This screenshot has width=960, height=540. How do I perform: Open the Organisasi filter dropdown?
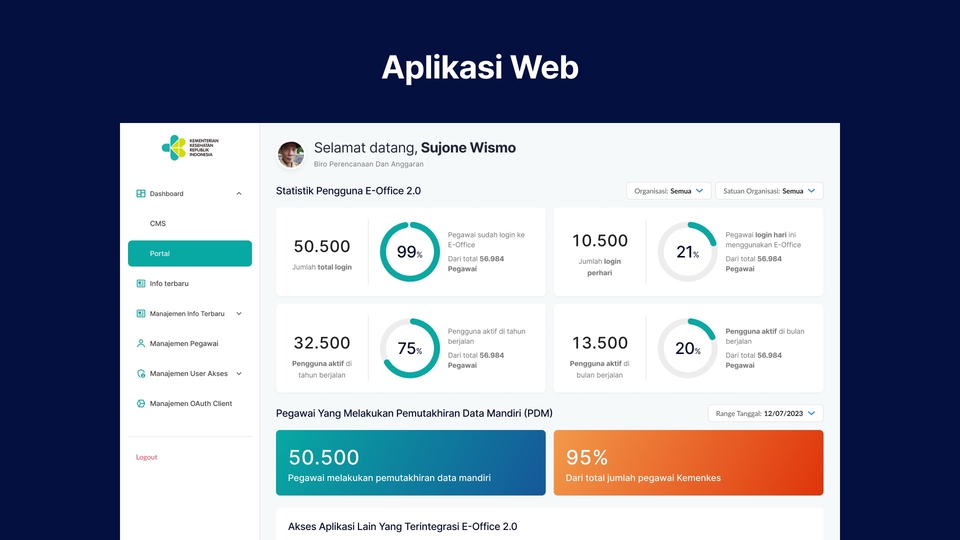pyautogui.click(x=668, y=191)
